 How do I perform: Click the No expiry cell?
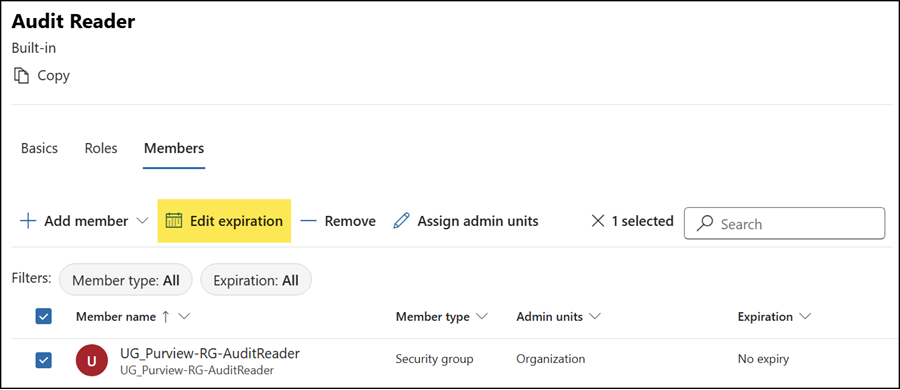tap(763, 360)
